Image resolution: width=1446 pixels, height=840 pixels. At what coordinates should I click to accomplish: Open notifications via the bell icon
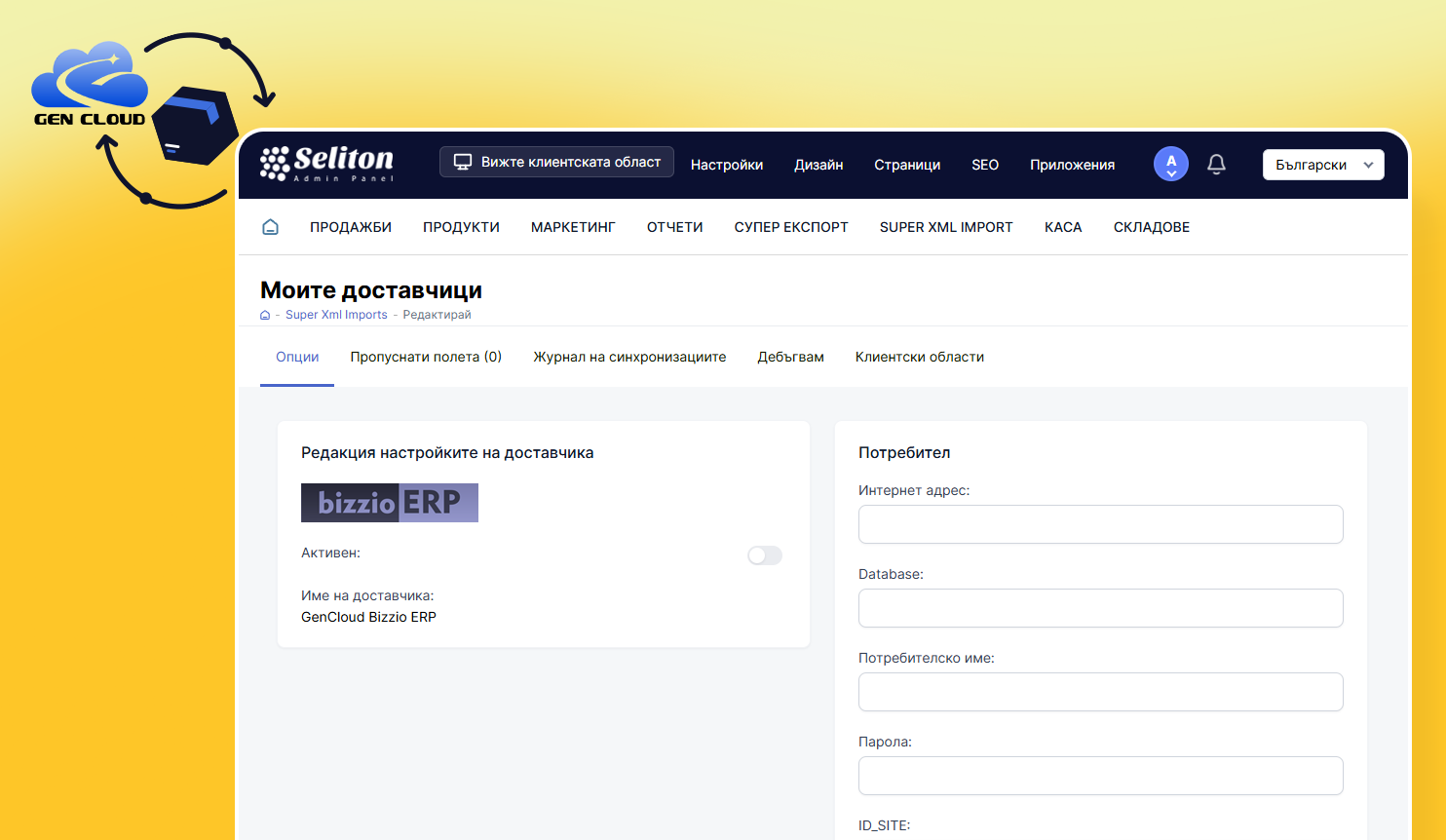1216,164
